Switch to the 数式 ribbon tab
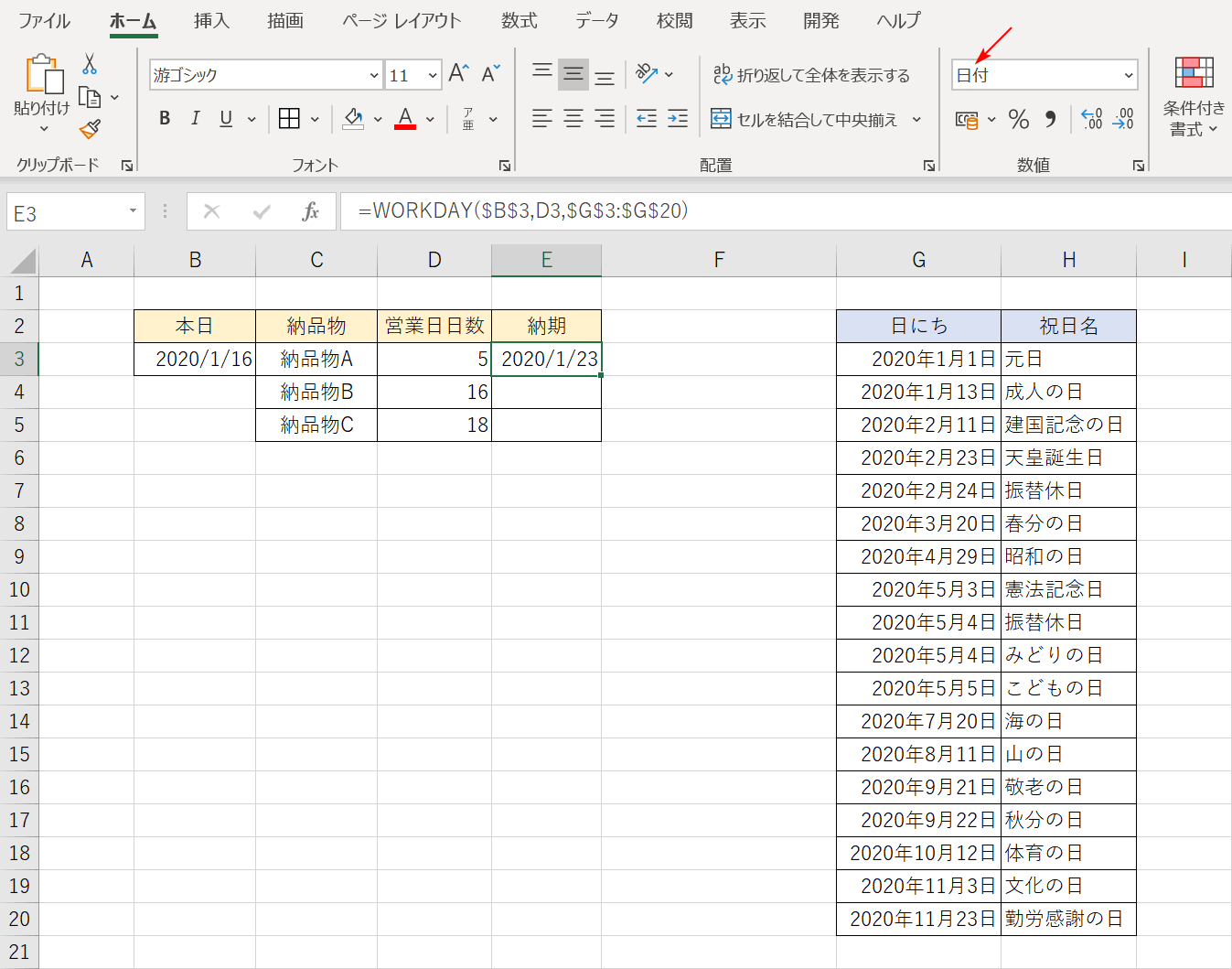This screenshot has width=1232, height=969. [x=519, y=20]
